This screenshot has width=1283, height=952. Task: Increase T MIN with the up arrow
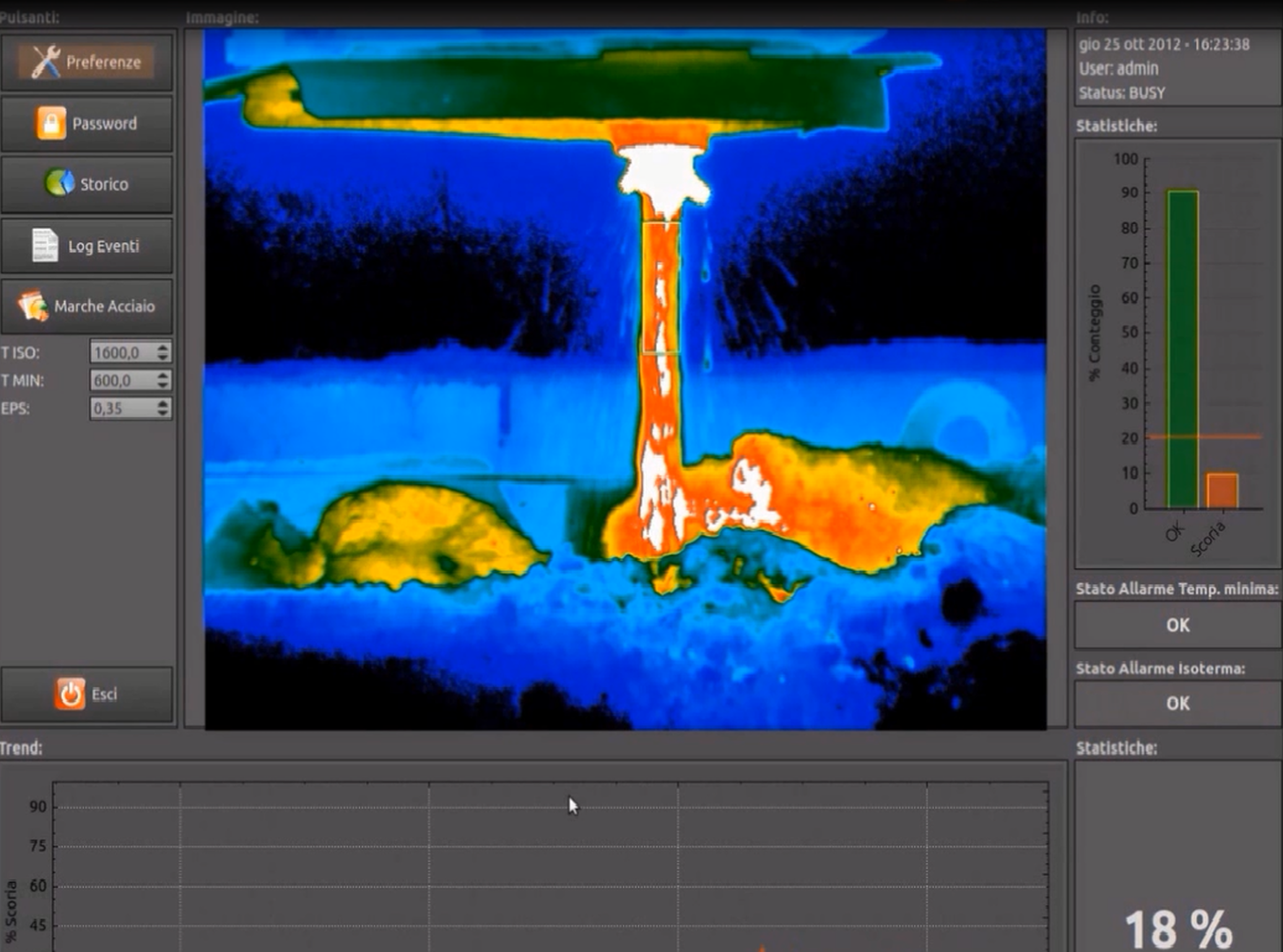pos(163,376)
